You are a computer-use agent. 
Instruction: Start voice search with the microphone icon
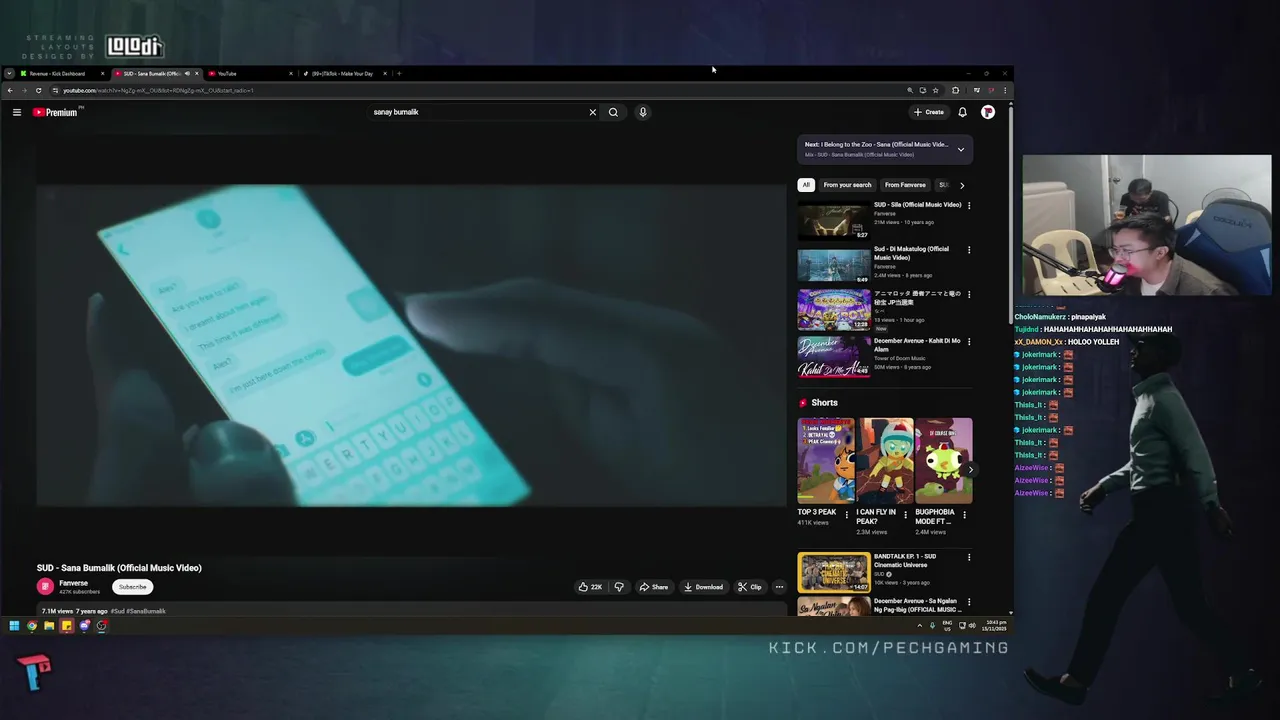click(x=643, y=112)
